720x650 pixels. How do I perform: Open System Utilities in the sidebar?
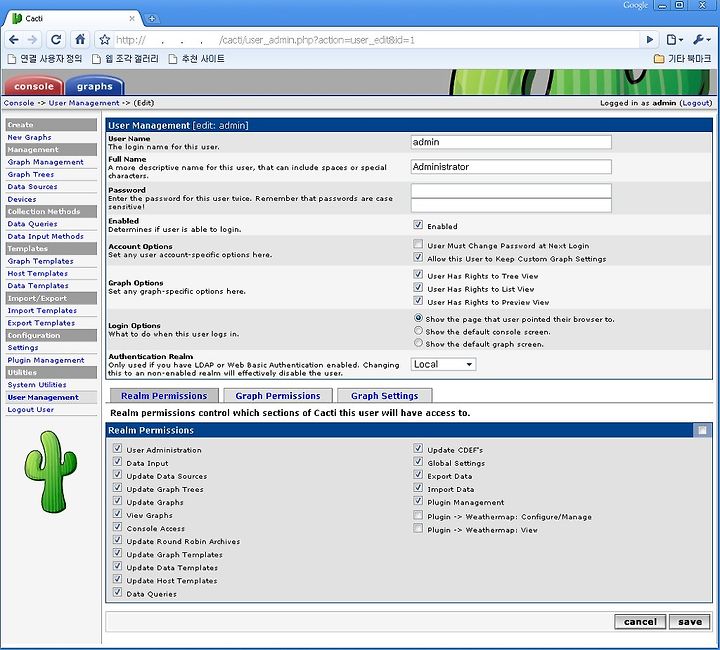(x=37, y=385)
